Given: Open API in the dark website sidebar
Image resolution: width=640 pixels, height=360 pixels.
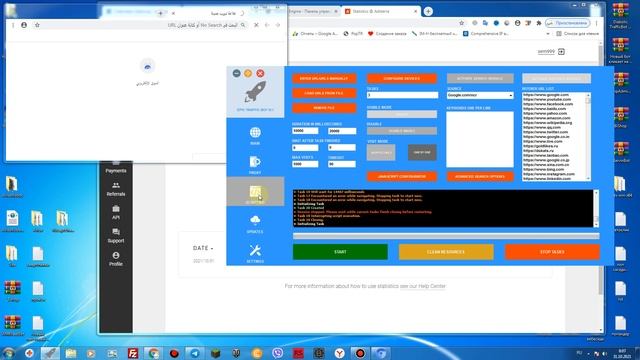Looking at the screenshot, I should click(x=116, y=213).
